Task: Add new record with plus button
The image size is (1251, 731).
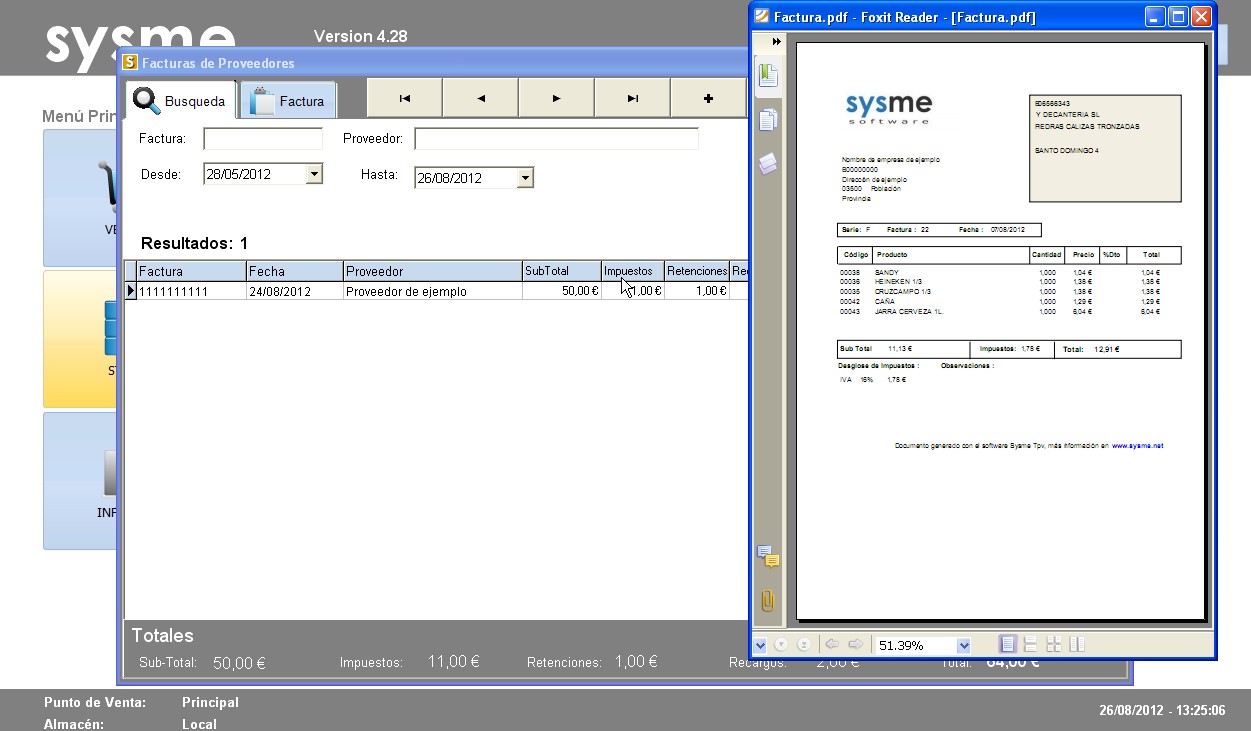Action: (709, 98)
